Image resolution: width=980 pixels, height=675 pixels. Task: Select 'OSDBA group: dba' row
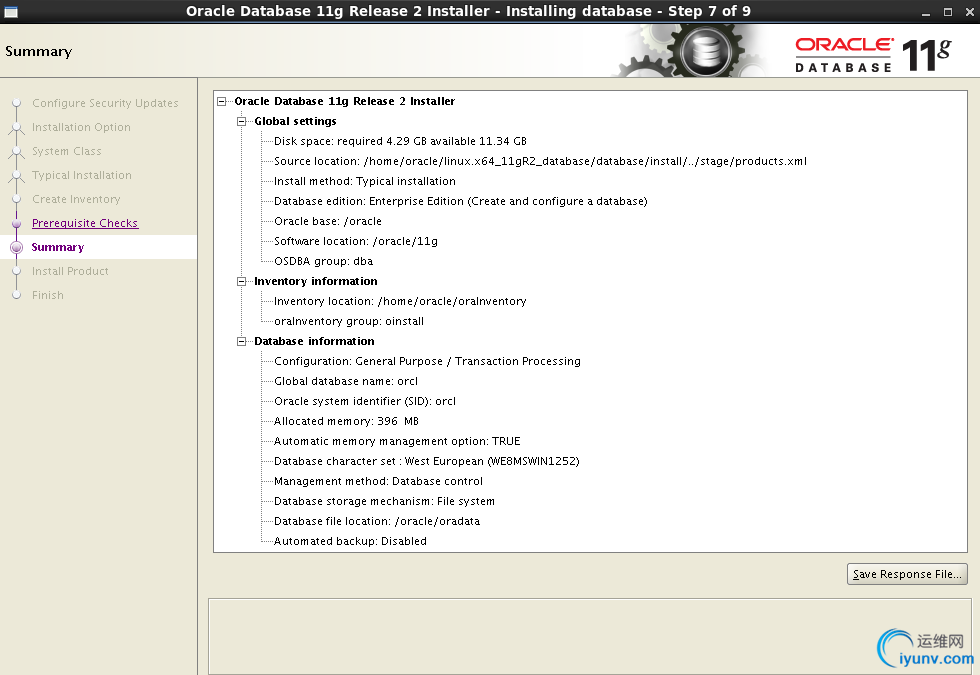(x=323, y=261)
